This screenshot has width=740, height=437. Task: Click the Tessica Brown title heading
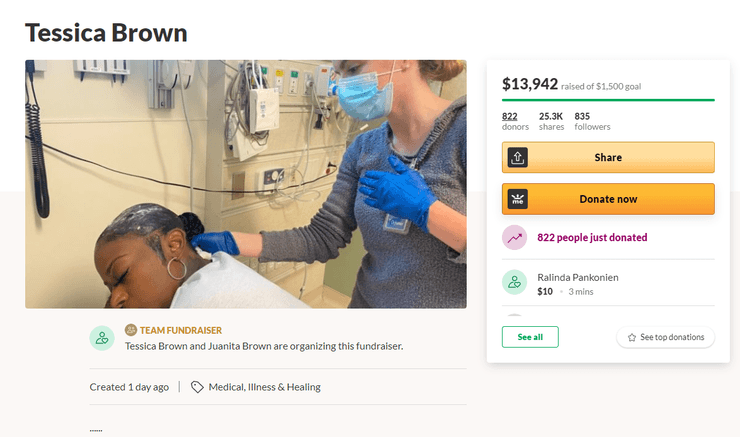click(106, 32)
